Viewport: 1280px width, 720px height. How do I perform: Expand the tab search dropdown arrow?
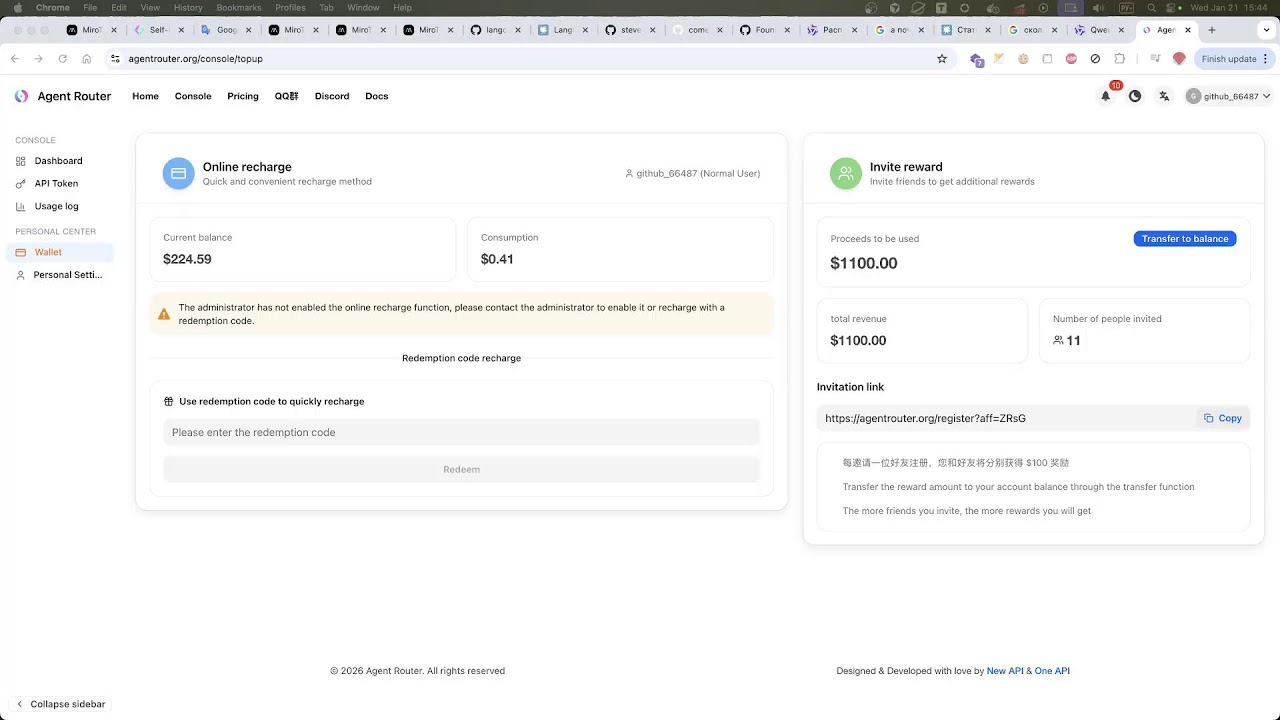click(1264, 30)
